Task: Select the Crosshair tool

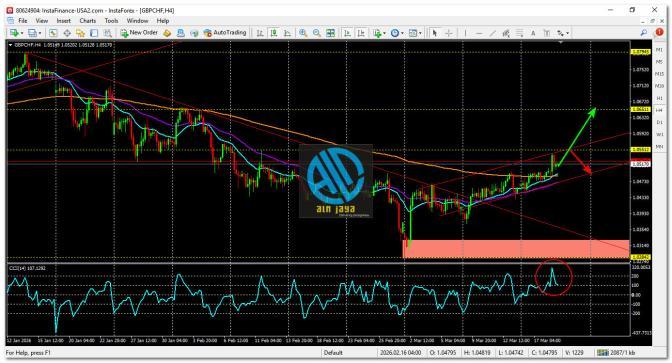Action: (x=449, y=33)
